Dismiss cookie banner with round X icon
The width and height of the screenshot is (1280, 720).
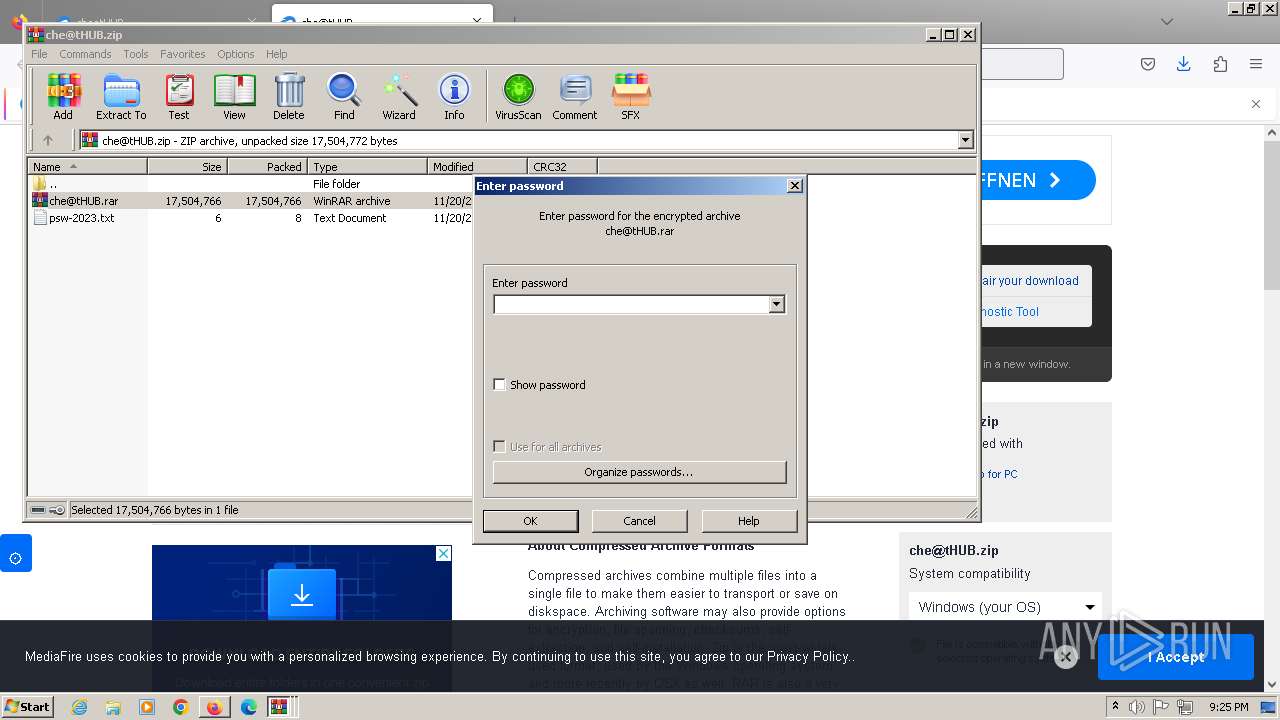[x=1066, y=657]
